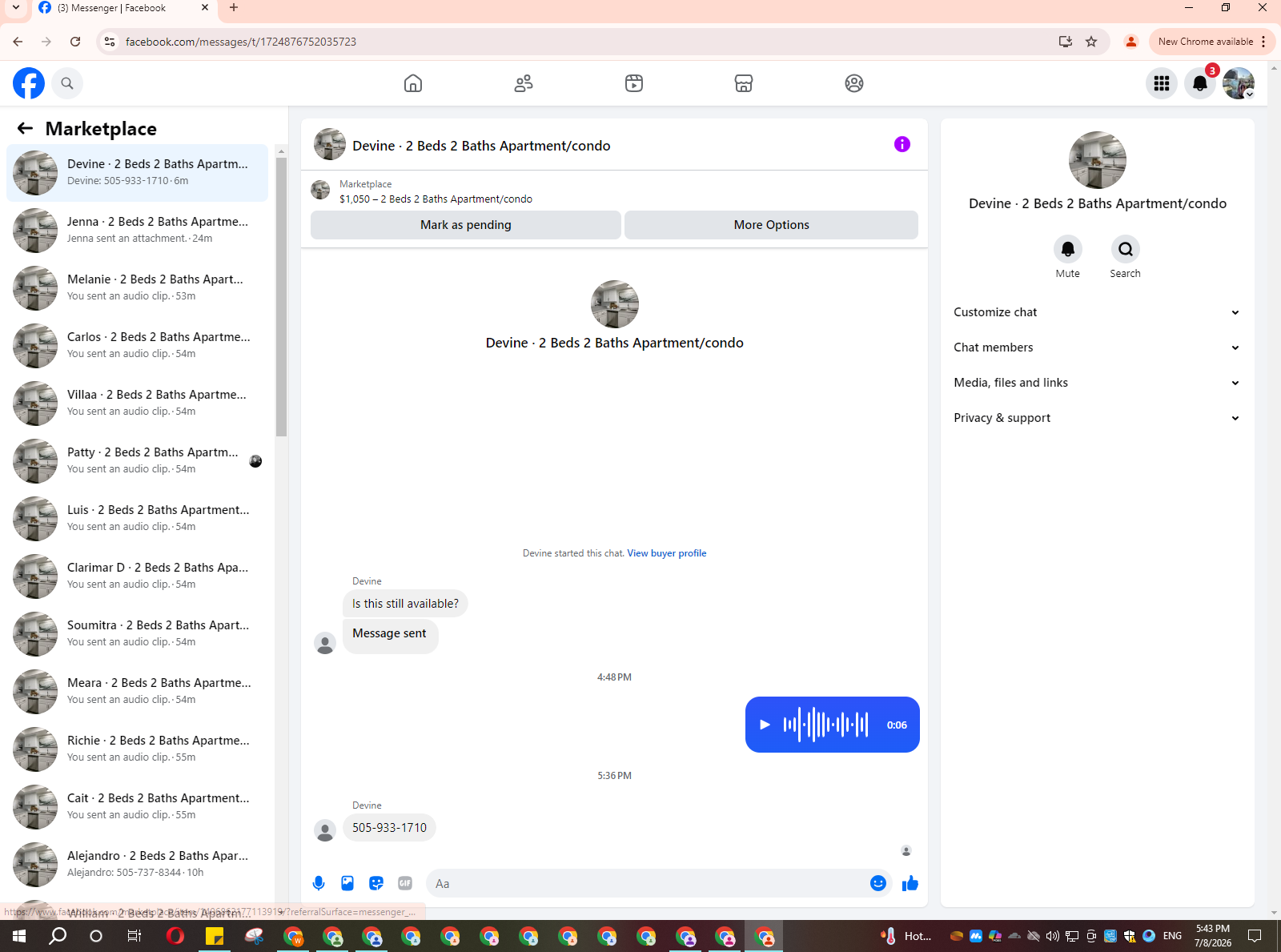The height and width of the screenshot is (952, 1281).
Task: Attach a photo with the image icon
Action: click(347, 883)
